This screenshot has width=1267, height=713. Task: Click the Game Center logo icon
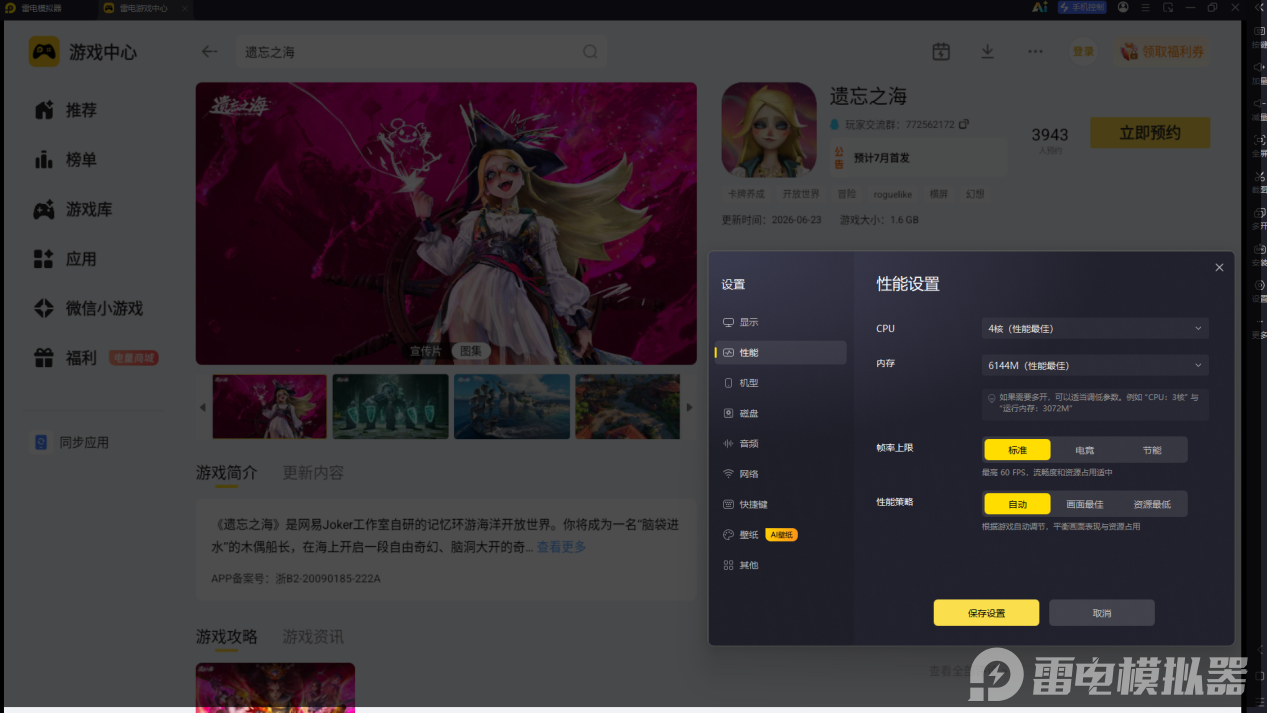44,52
